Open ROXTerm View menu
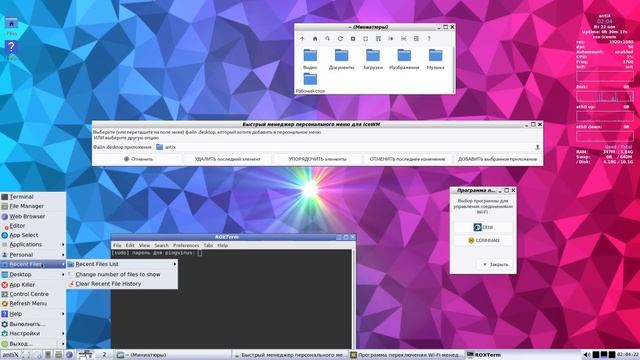Image resolution: width=640 pixels, height=360 pixels. [144, 245]
